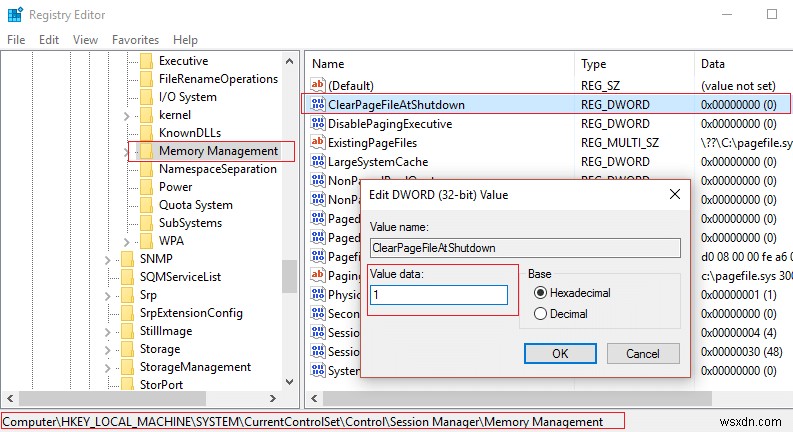The width and height of the screenshot is (793, 432).
Task: Select the StorageManagement folder icon
Action: coord(127,367)
